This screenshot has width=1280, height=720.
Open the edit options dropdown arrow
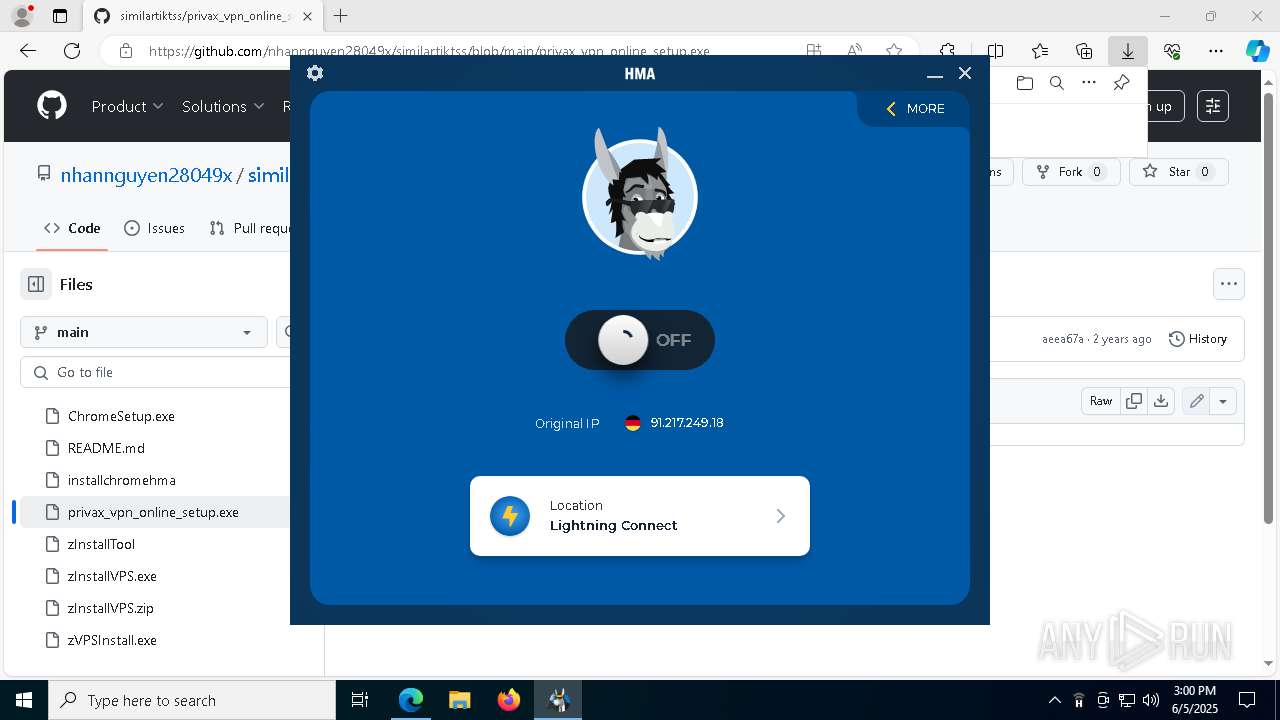click(1223, 401)
